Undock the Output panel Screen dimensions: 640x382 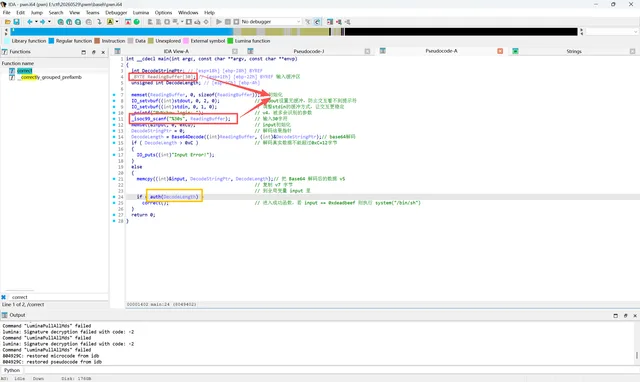coord(625,315)
